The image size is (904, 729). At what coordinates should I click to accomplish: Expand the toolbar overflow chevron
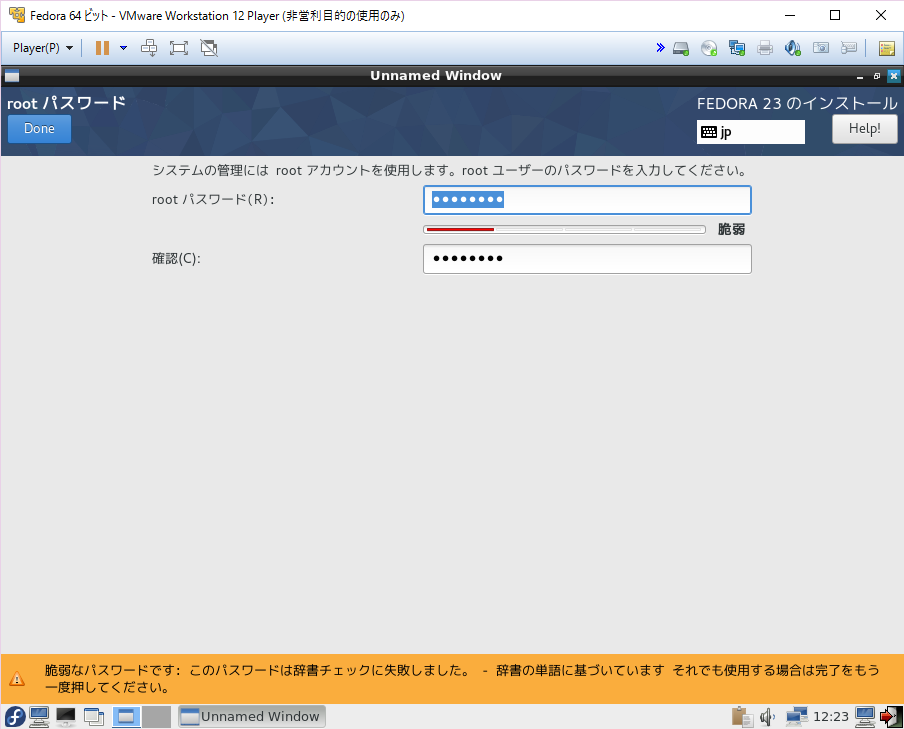659,47
